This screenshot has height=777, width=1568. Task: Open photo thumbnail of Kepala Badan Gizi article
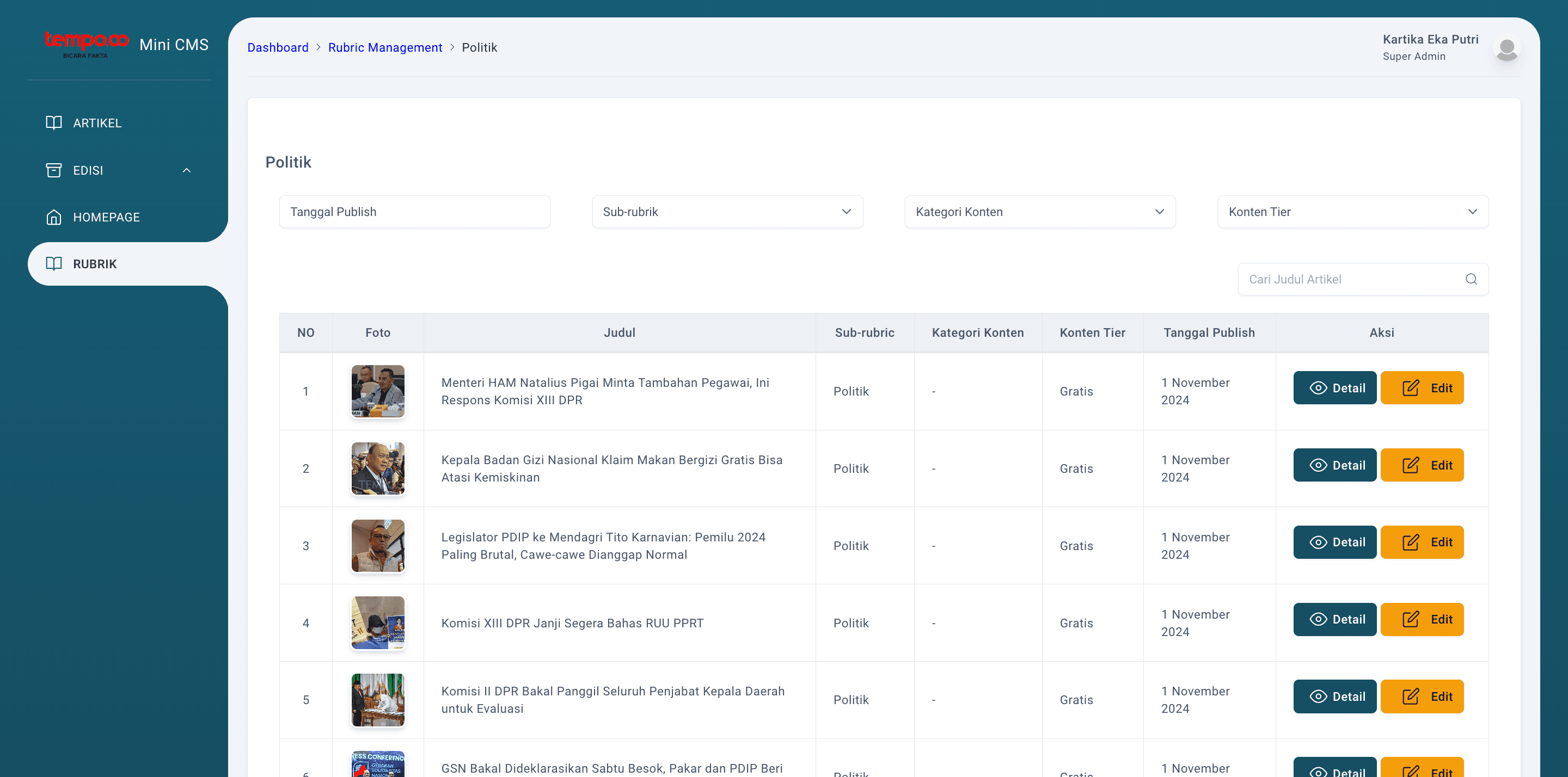pyautogui.click(x=378, y=468)
